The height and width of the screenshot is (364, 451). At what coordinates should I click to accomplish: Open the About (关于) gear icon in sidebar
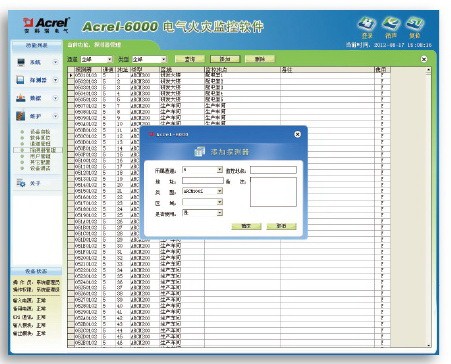pyautogui.click(x=21, y=183)
